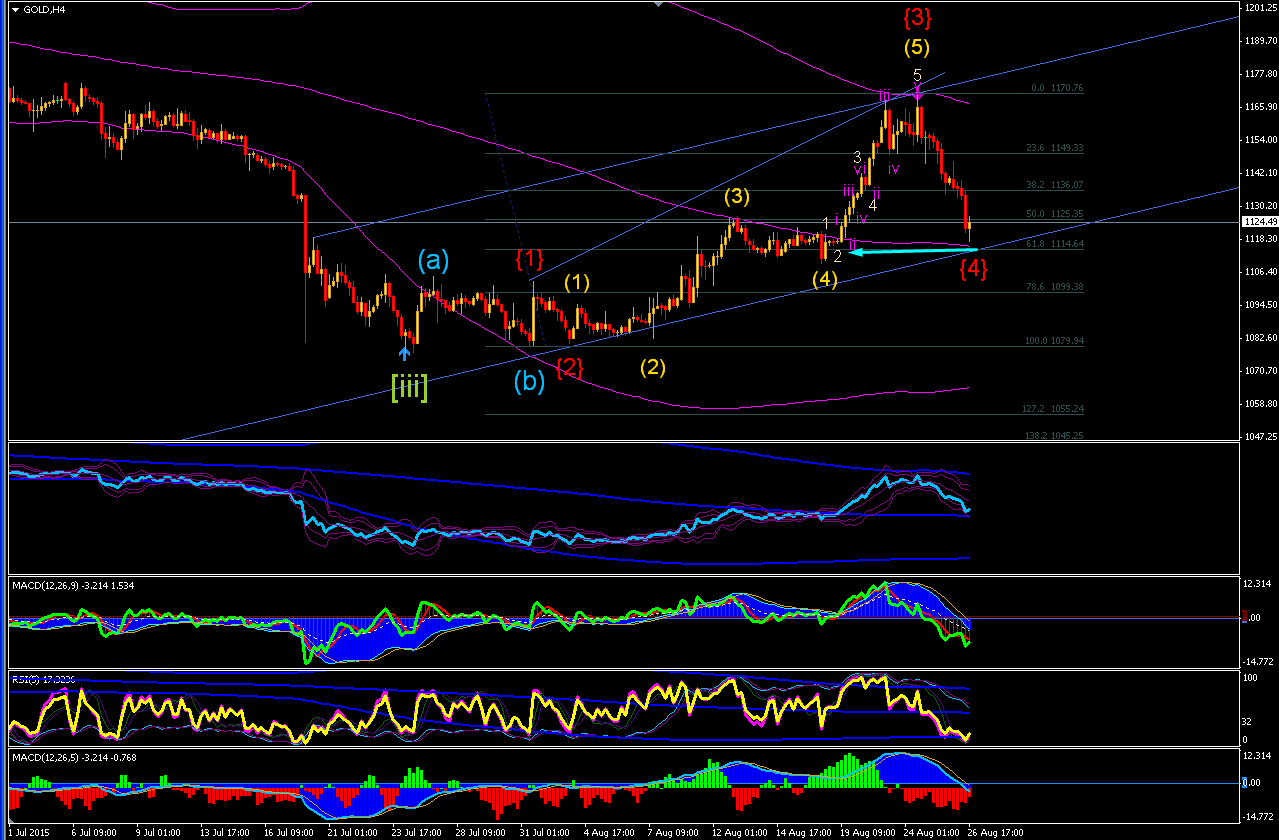Select the blue (a) wave label
1279x840 pixels.
click(x=433, y=262)
